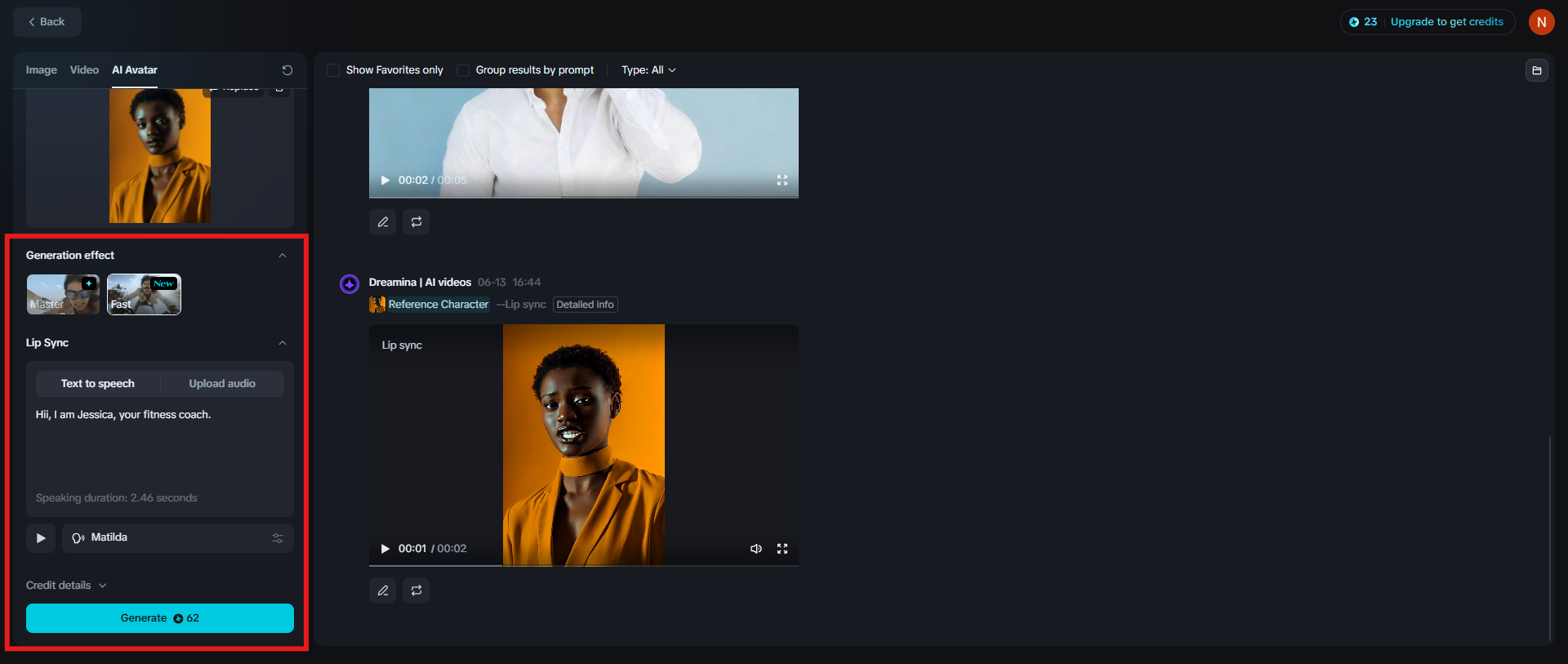Select the AI Avatar tab
Viewport: 1568px width, 664px height.
(135, 70)
